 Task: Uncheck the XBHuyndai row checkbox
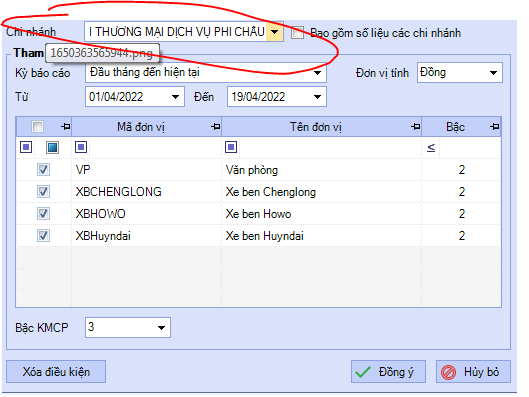coord(43,235)
